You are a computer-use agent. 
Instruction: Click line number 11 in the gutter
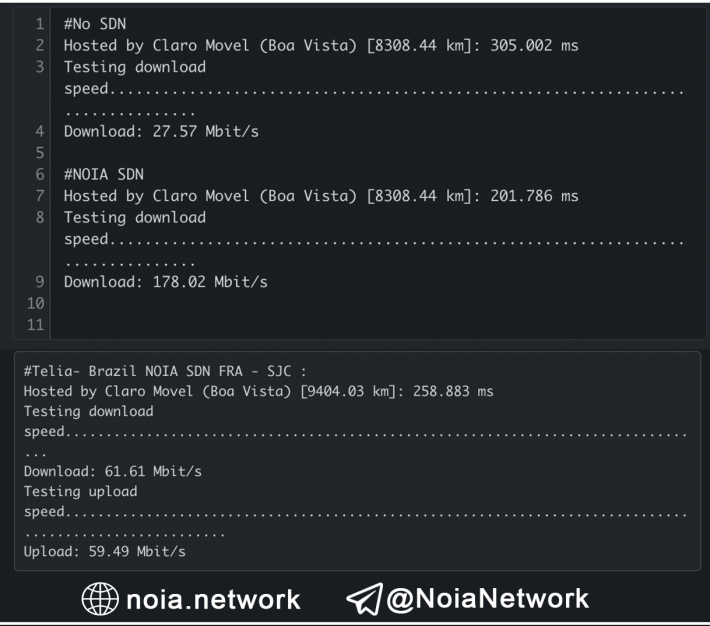36,324
